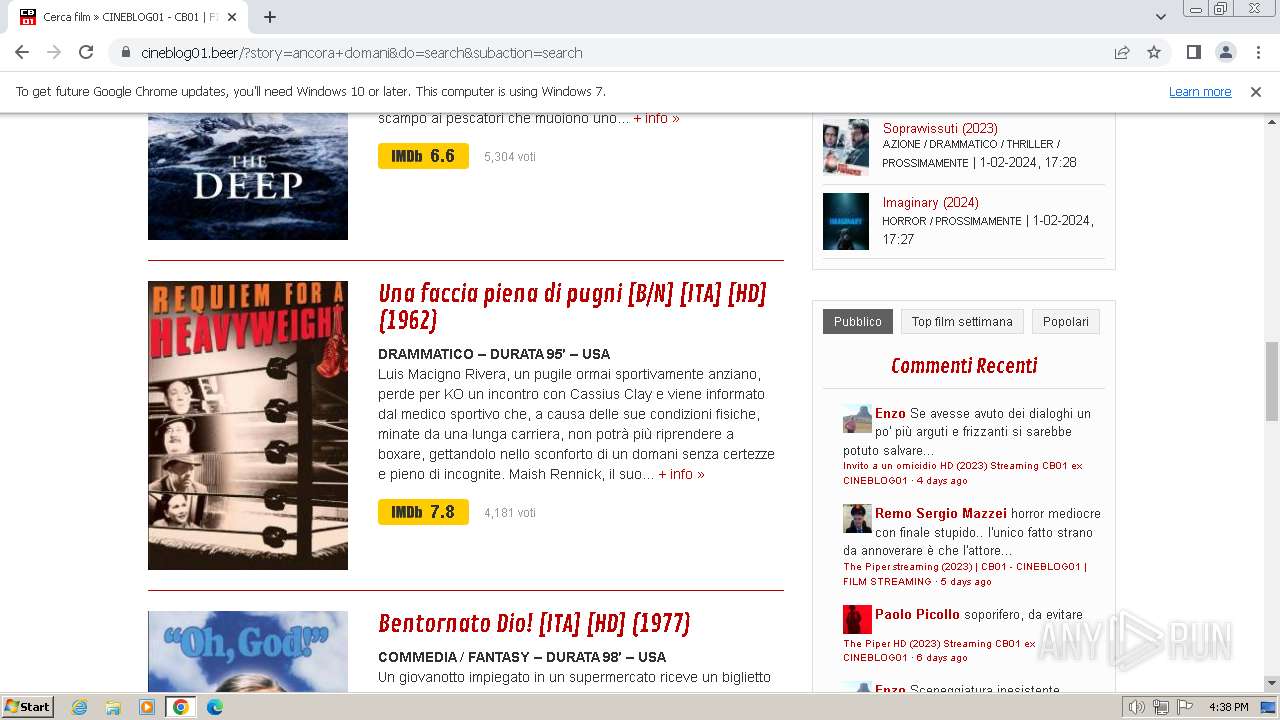Screen dimensions: 1280x720
Task: Select Chrome in the taskbar
Action: (x=180, y=707)
